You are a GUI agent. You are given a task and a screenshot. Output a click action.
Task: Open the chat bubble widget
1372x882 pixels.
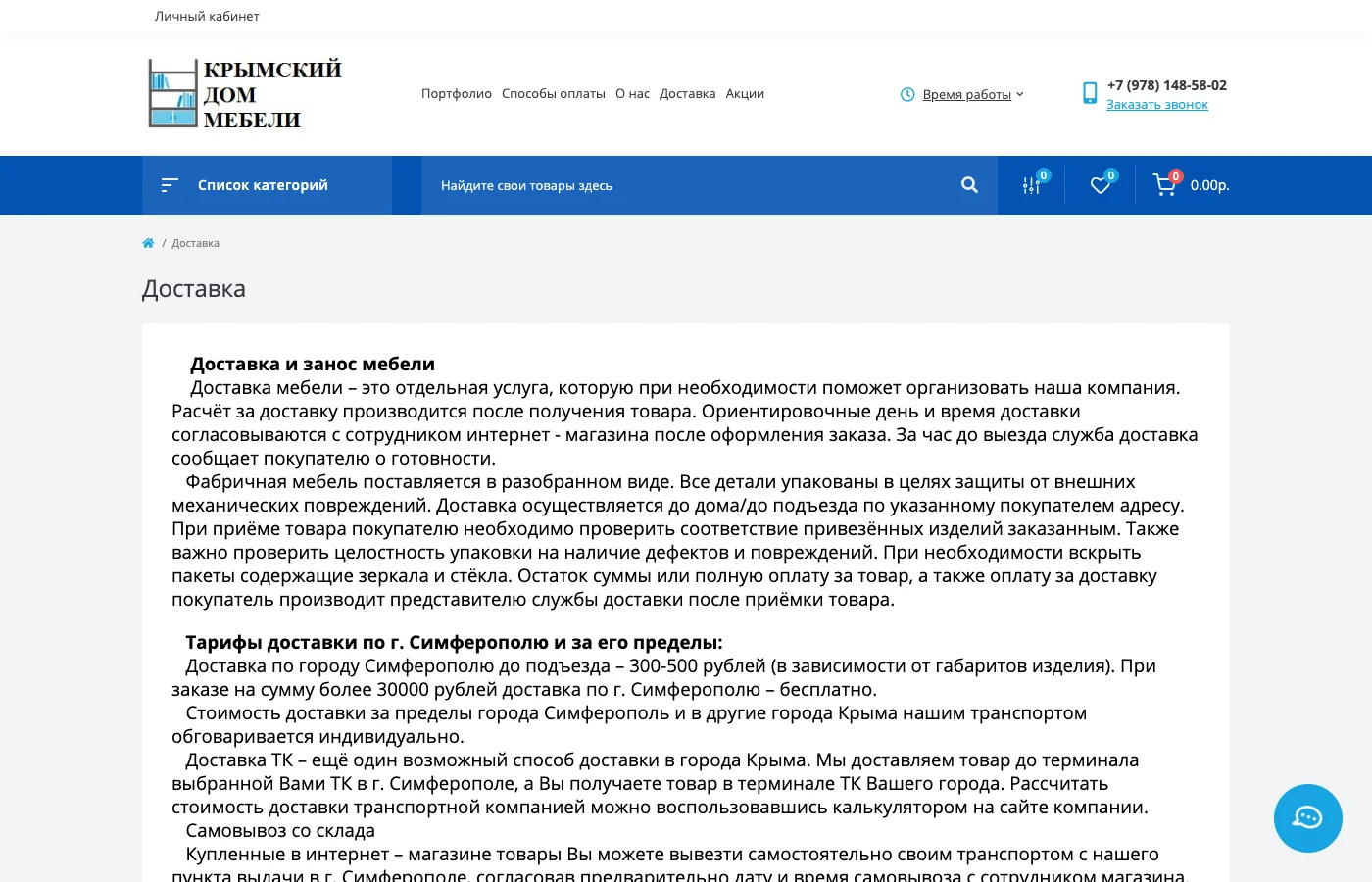(x=1307, y=818)
